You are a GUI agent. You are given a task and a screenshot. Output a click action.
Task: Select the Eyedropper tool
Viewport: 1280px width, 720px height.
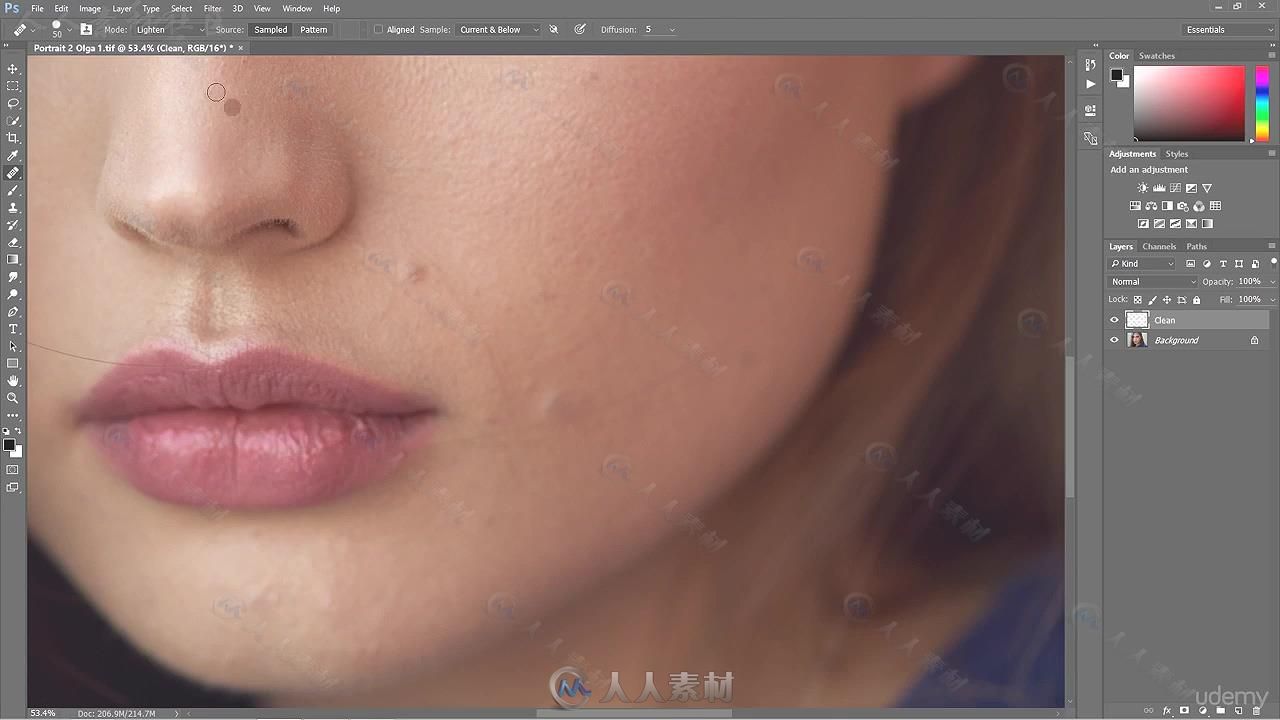(13, 156)
